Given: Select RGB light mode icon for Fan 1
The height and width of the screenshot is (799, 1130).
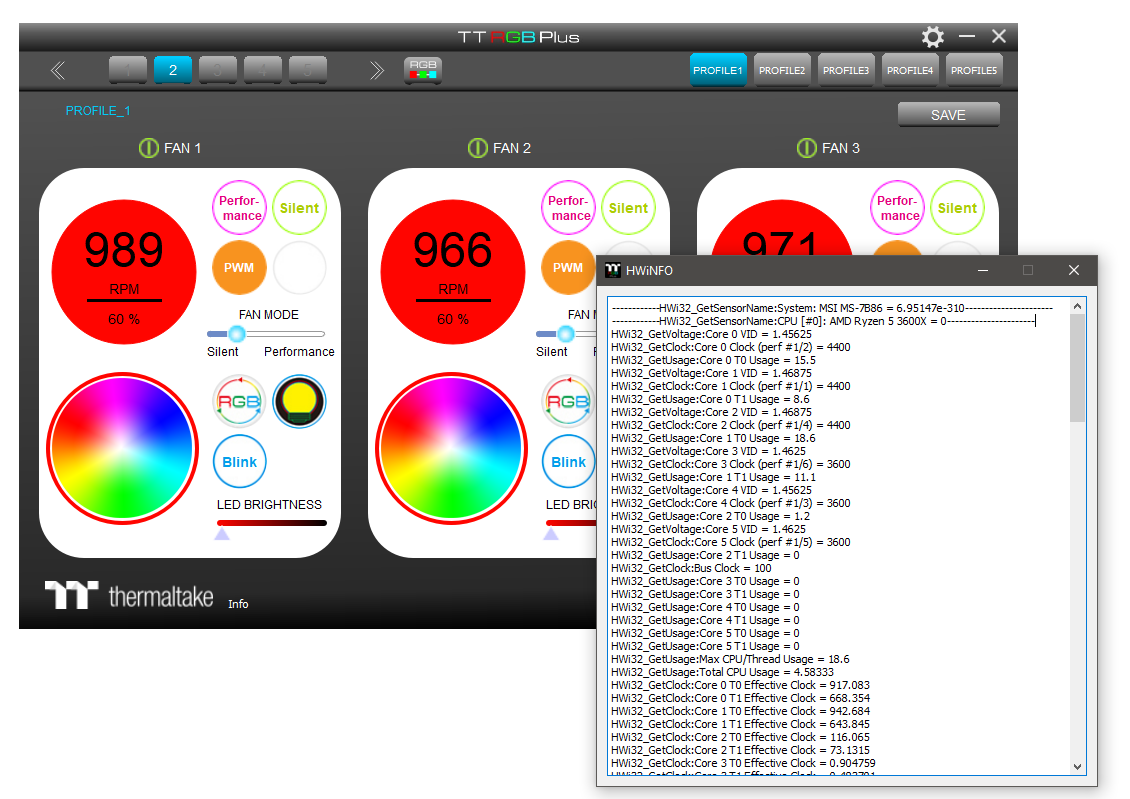Looking at the screenshot, I should tap(239, 401).
